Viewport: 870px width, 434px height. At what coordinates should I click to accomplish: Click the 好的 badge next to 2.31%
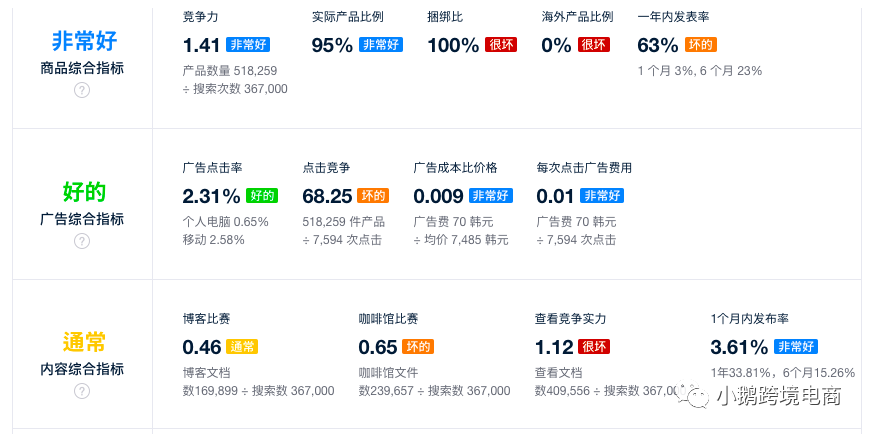coord(262,196)
